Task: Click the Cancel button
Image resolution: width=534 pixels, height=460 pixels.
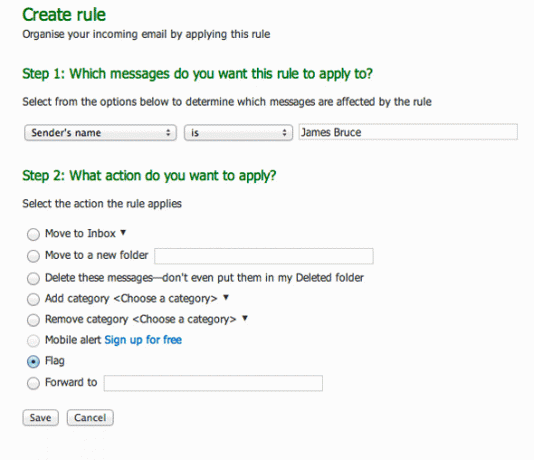Action: click(90, 418)
